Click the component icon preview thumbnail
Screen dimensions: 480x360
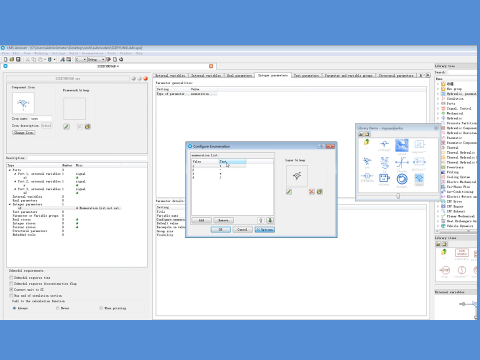click(x=23, y=103)
